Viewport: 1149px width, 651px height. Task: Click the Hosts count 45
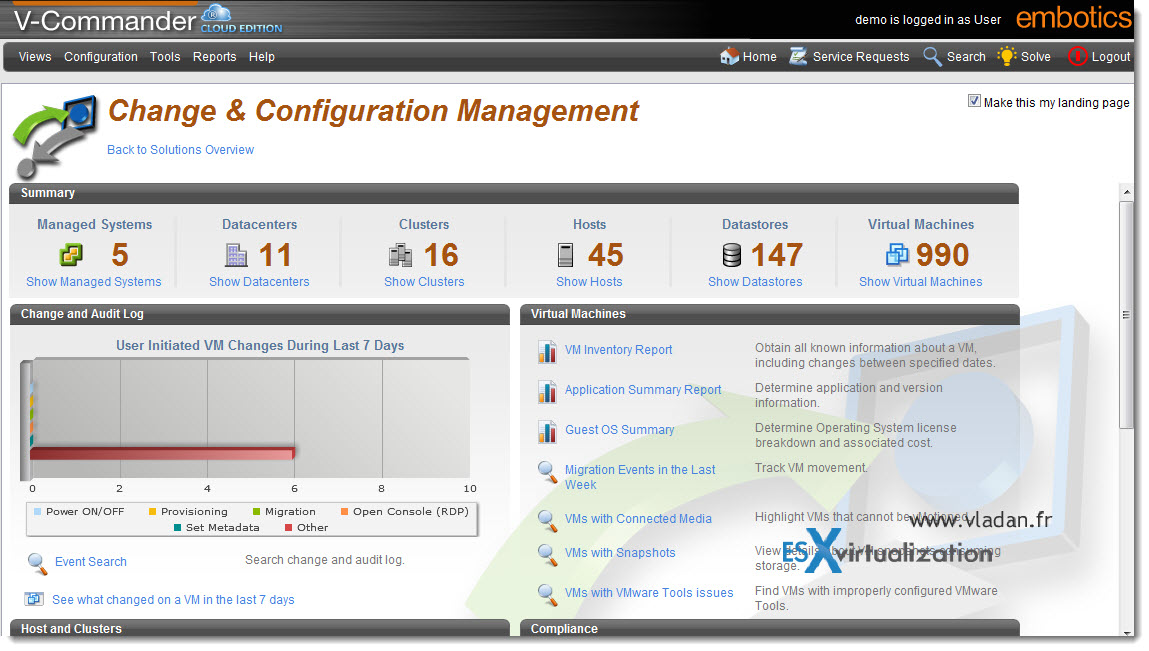pos(605,255)
